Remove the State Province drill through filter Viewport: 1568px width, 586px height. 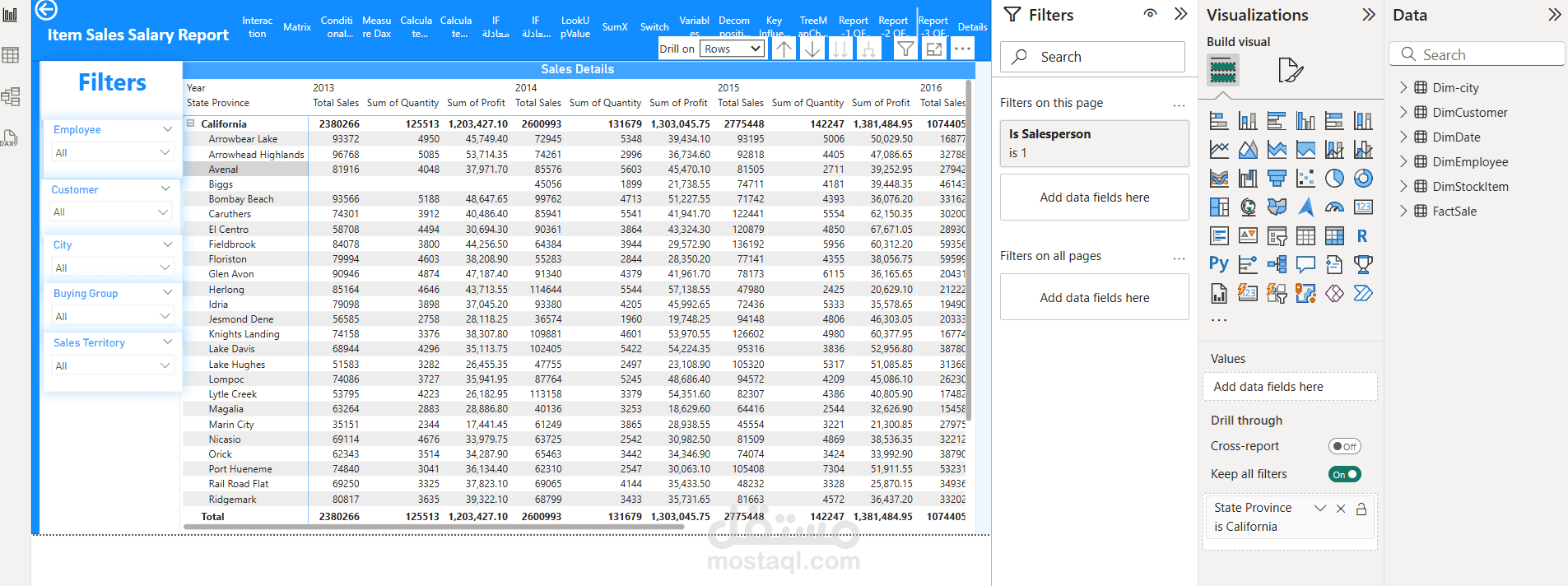coord(1341,509)
